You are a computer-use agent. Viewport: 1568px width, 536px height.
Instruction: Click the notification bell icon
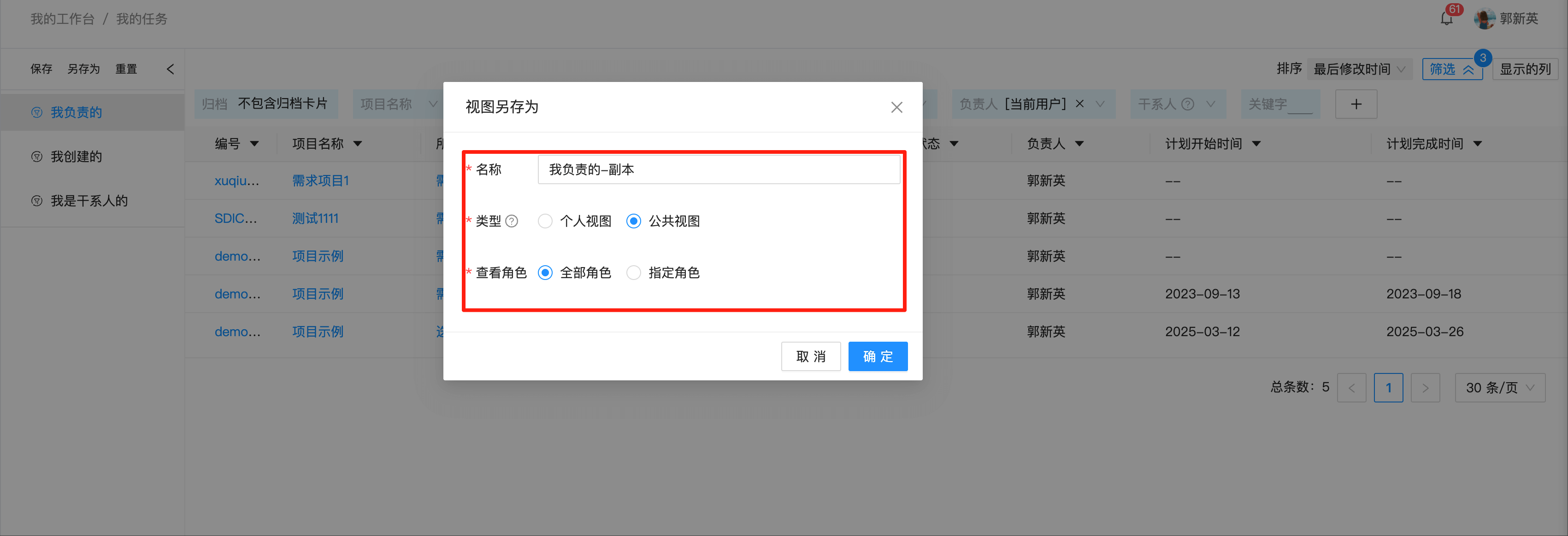pos(1446,19)
